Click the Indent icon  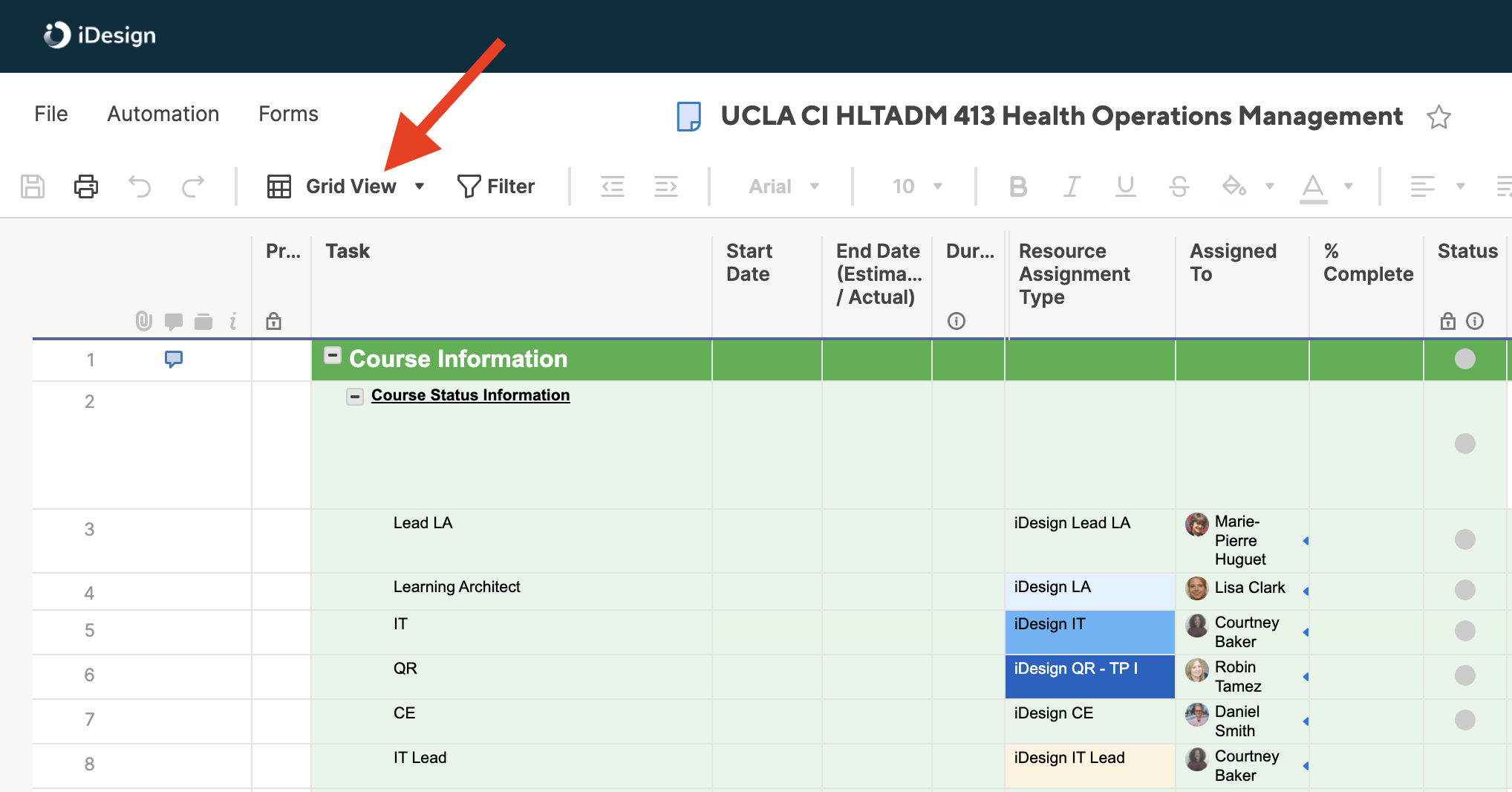pos(666,186)
